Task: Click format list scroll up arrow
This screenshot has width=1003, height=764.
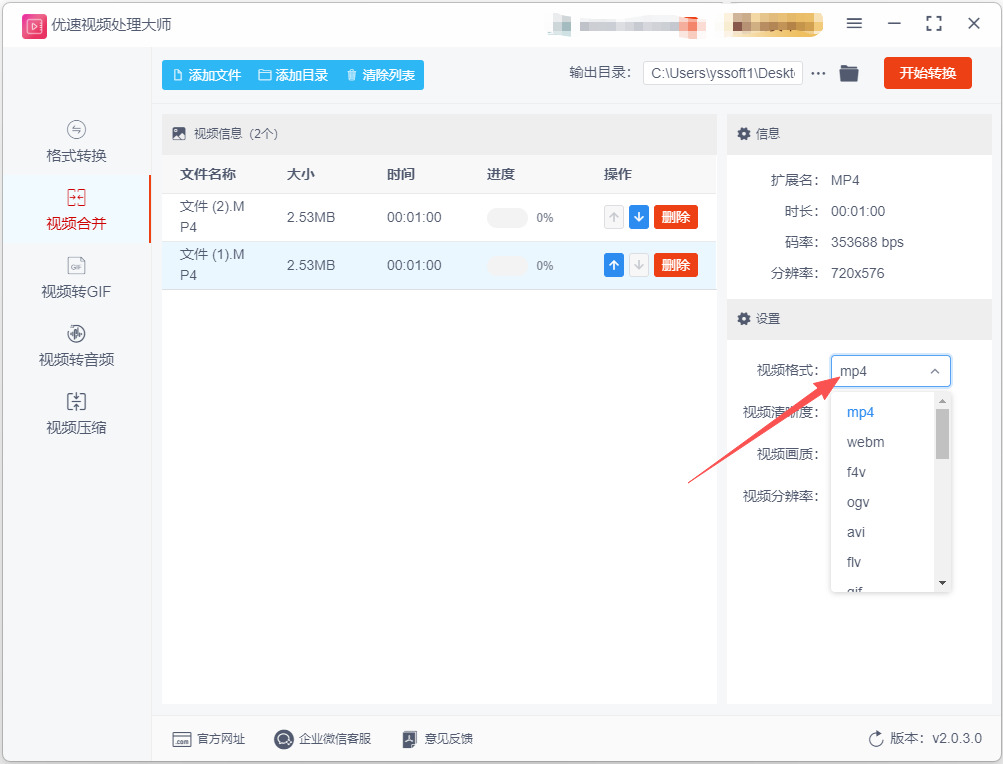Action: point(942,401)
